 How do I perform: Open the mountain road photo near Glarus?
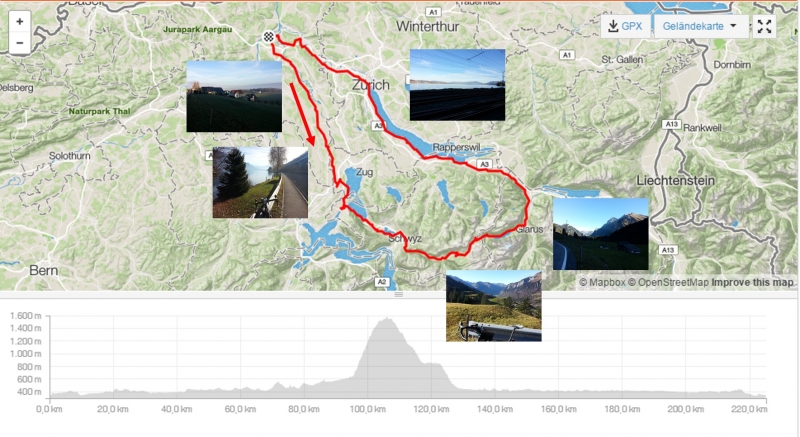601,234
